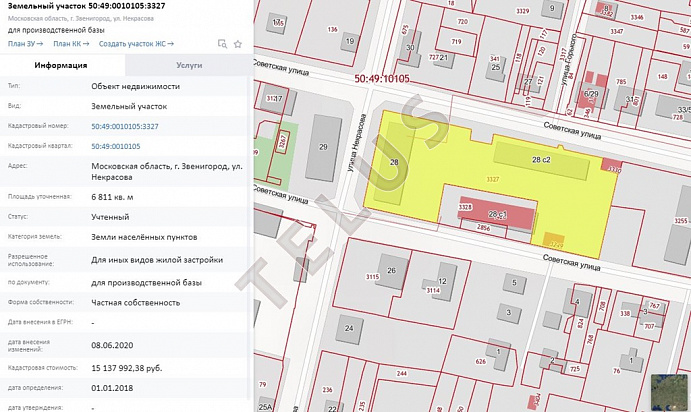
Task: Click date value 01.01.2018
Action: [112, 388]
